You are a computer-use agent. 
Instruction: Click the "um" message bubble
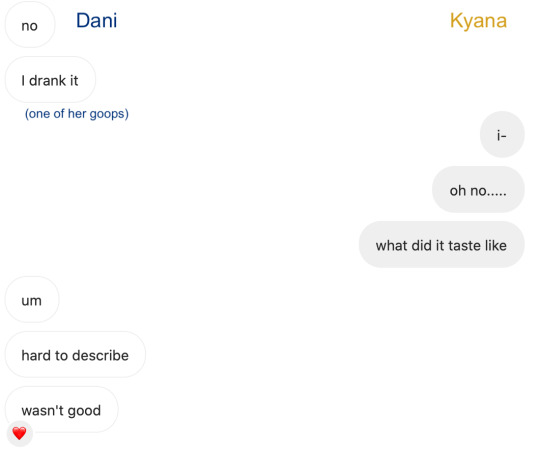(x=32, y=300)
